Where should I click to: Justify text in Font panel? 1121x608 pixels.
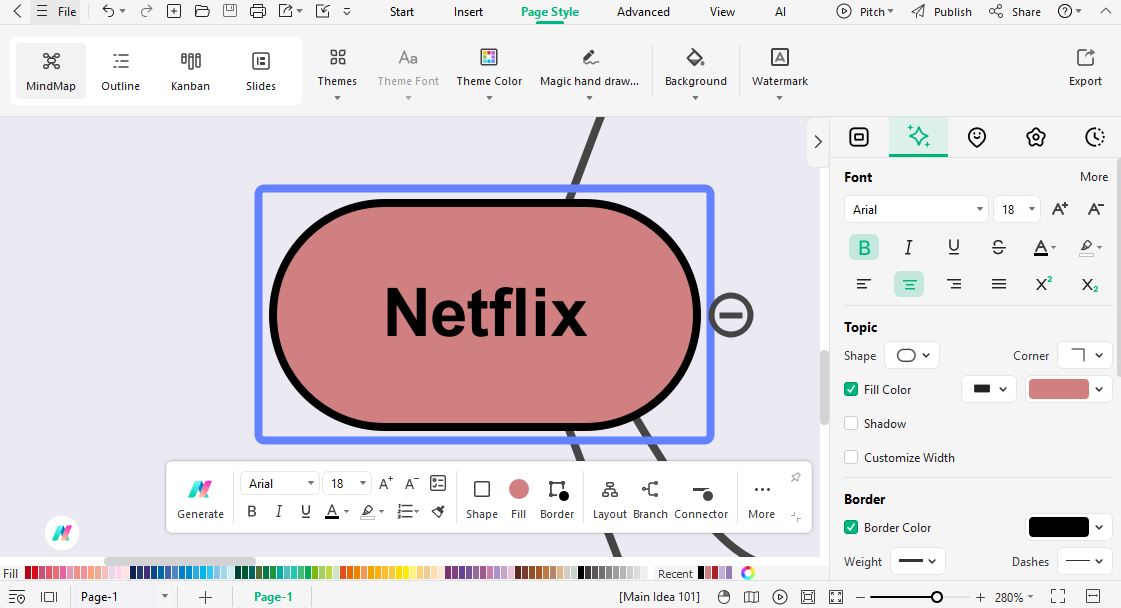pyautogui.click(x=999, y=284)
